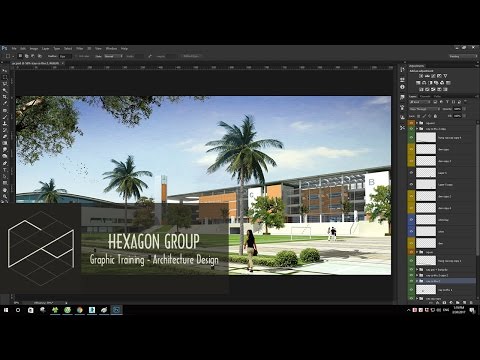Viewport: 480px width, 360px height.
Task: Click the Layer 5 thumbnail
Action: 426,173
